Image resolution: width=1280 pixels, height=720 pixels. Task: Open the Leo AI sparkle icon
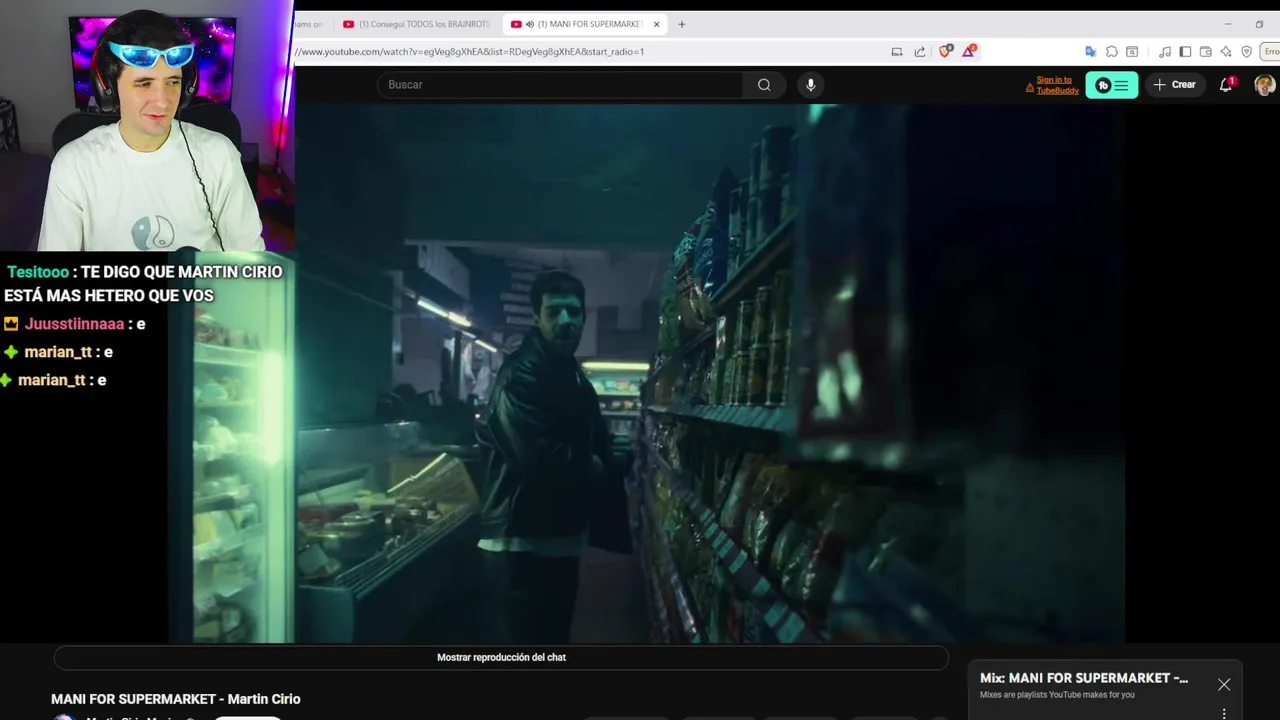click(x=1226, y=52)
